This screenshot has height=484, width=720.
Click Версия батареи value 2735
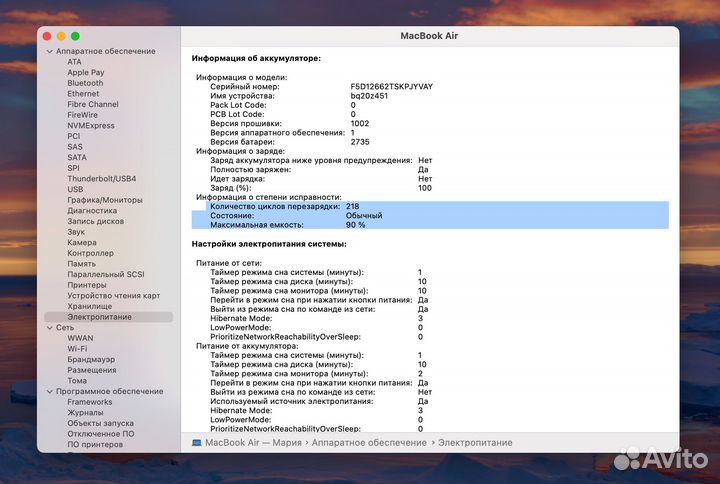point(360,142)
